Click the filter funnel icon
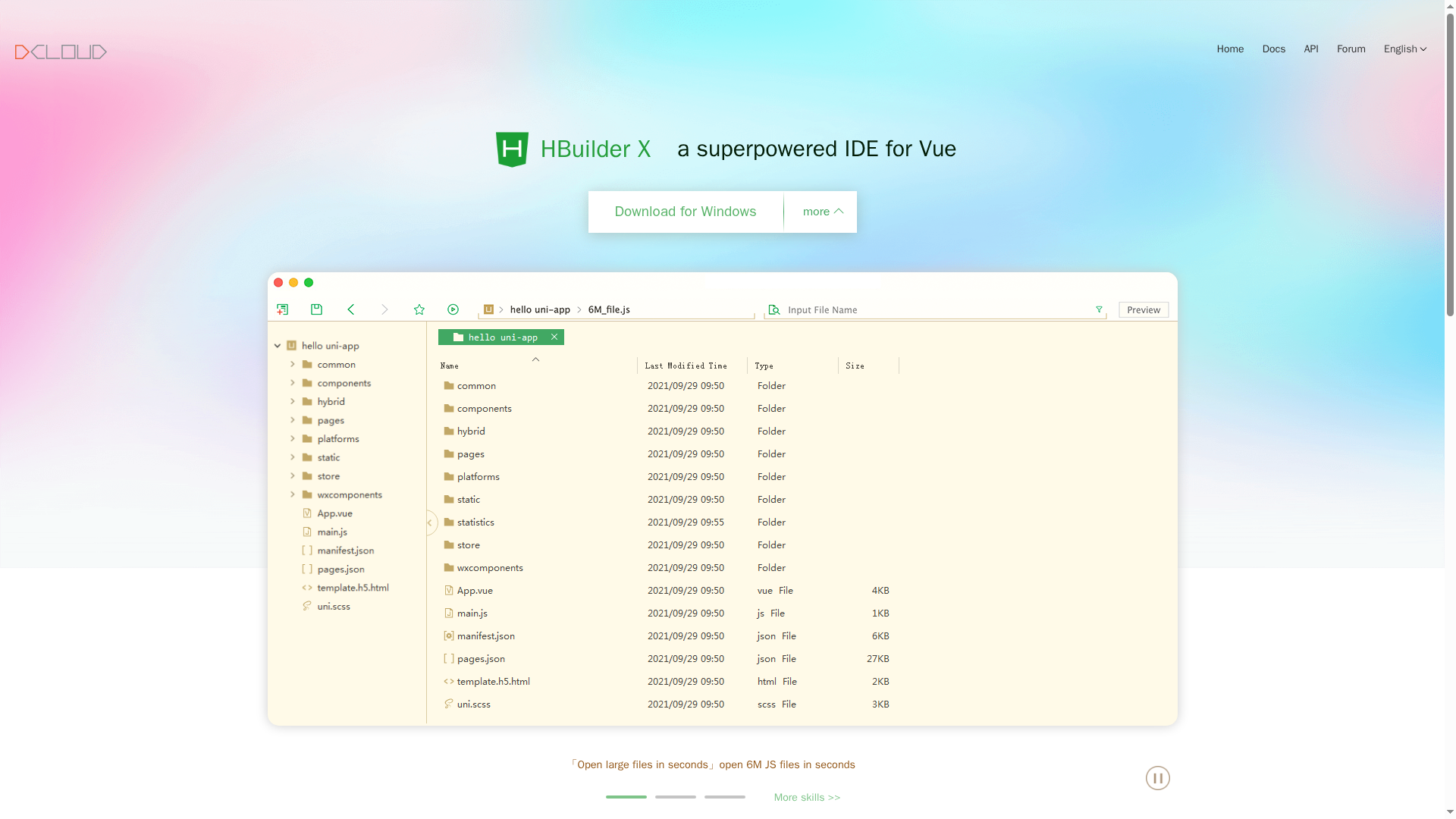 point(1099,309)
